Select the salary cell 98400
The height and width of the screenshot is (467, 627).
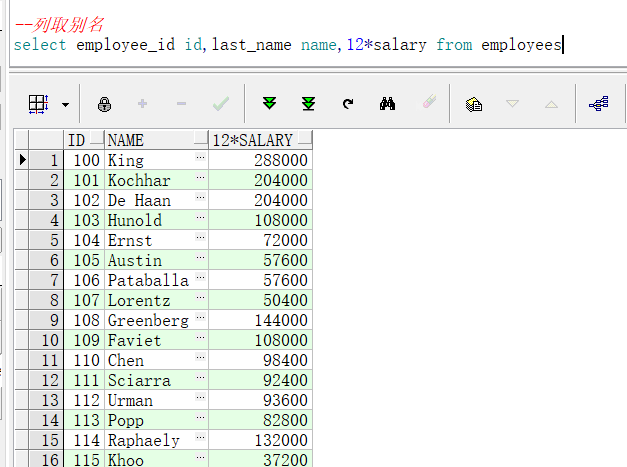click(260, 360)
